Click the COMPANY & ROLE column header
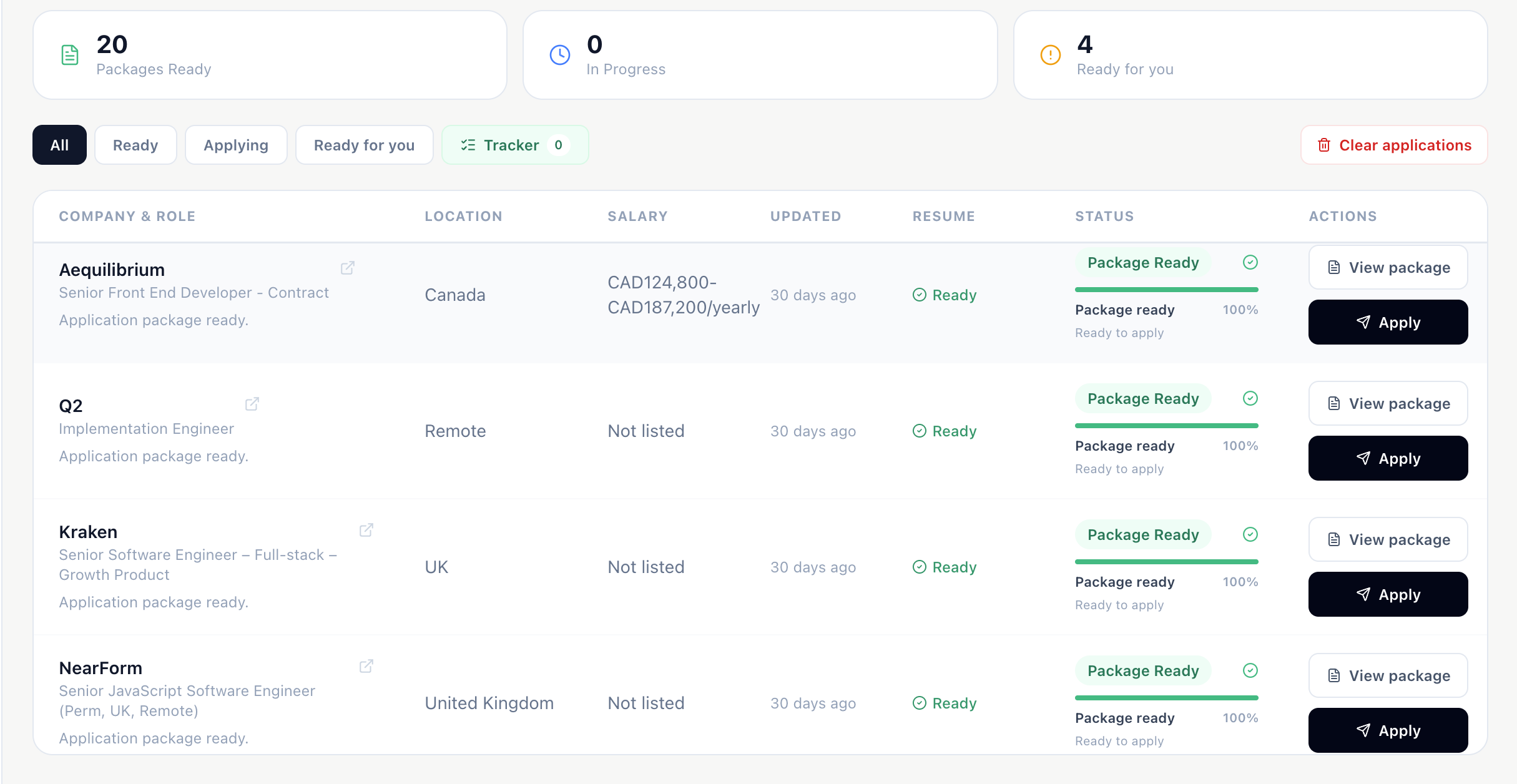1517x784 pixels. [x=127, y=216]
